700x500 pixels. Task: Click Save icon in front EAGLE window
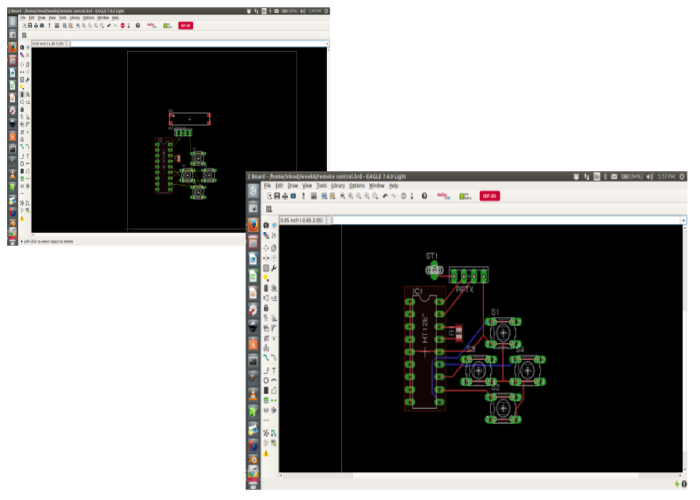click(277, 196)
